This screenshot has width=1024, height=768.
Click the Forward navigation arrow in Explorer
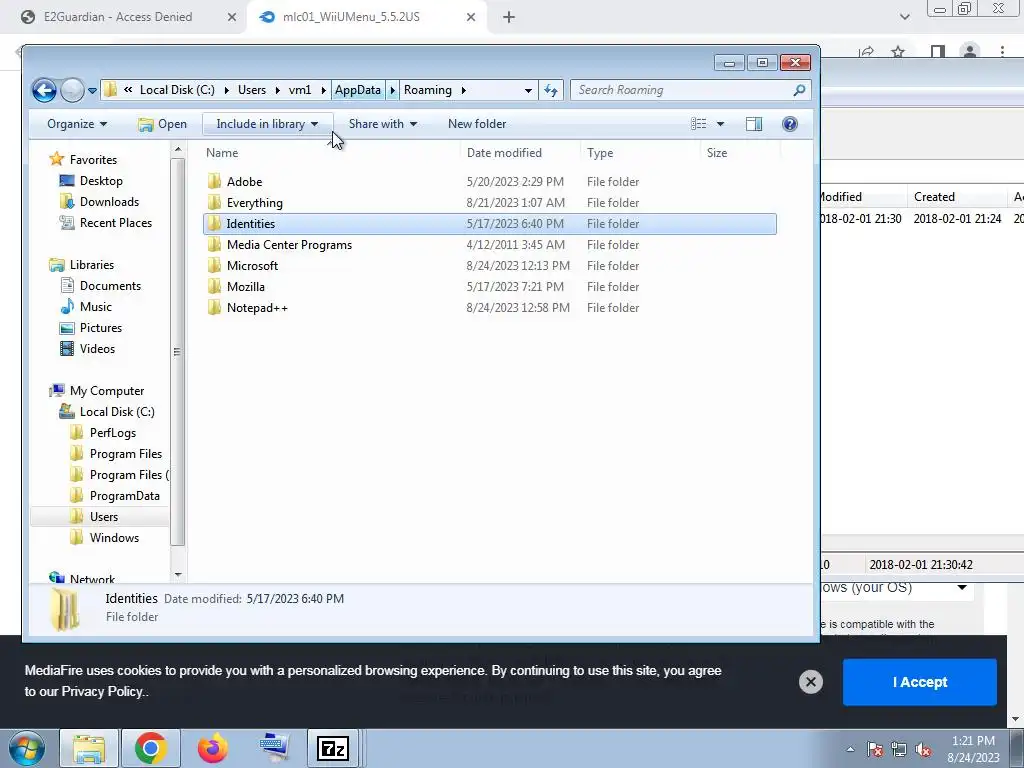point(72,90)
